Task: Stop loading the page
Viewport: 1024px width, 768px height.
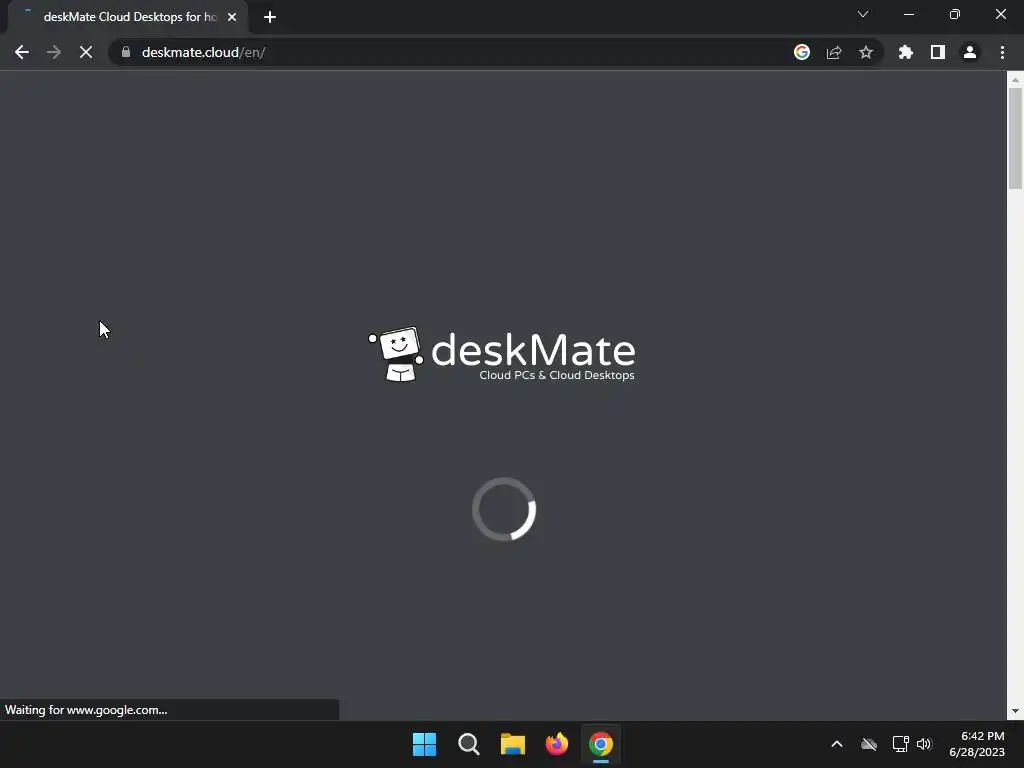Action: [x=86, y=52]
